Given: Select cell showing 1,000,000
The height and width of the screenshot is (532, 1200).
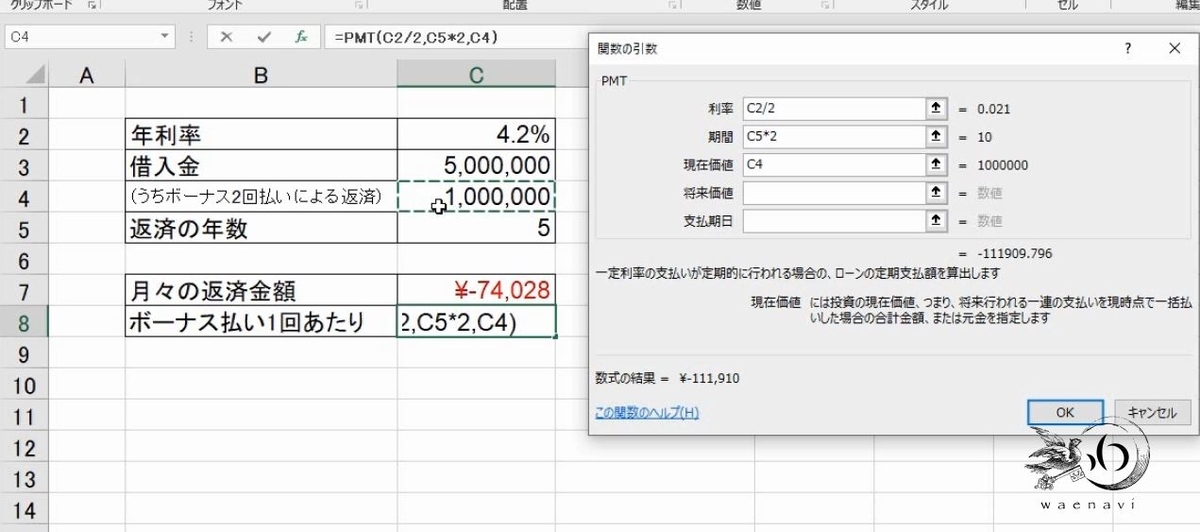Looking at the screenshot, I should [x=476, y=197].
